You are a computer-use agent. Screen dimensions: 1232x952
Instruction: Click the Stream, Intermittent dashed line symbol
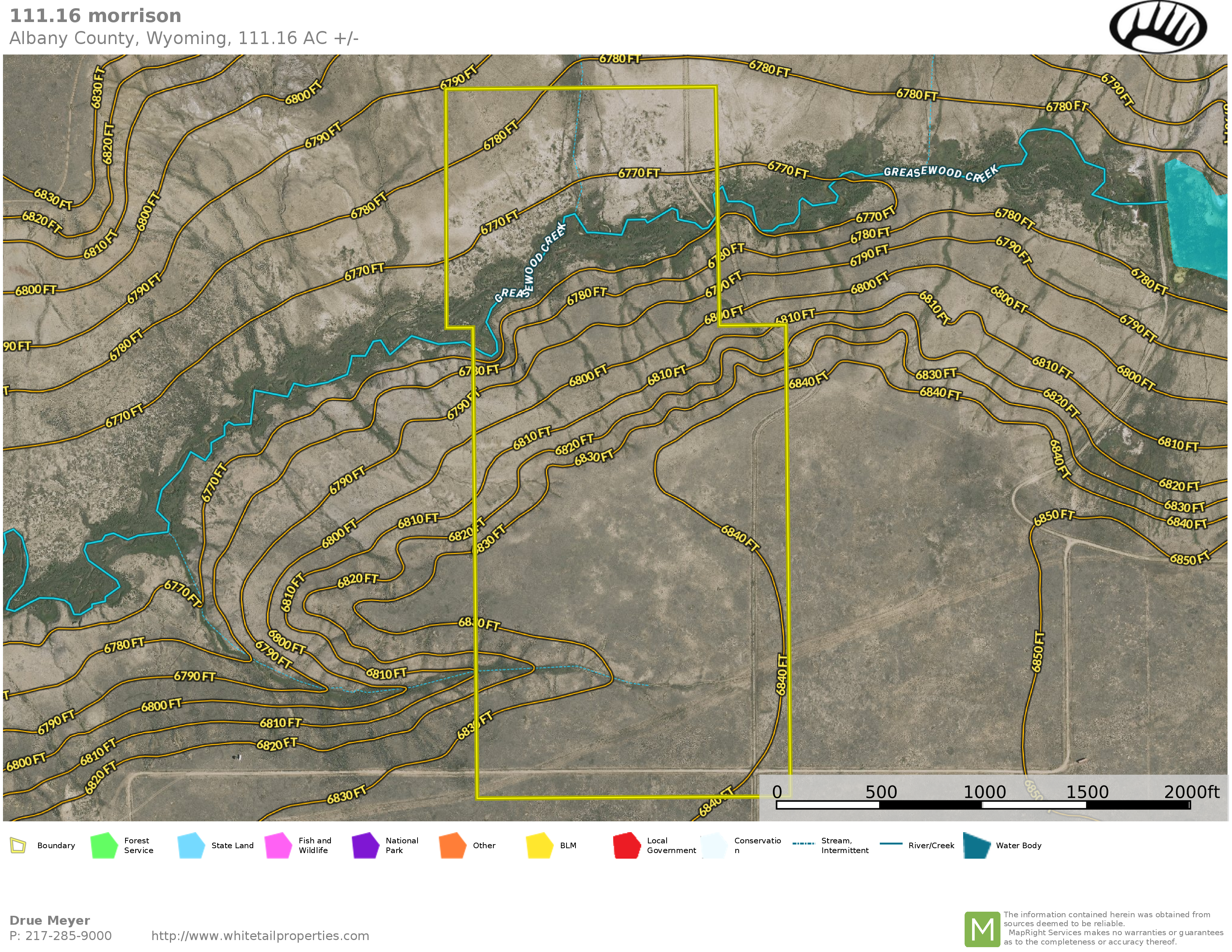click(x=803, y=844)
